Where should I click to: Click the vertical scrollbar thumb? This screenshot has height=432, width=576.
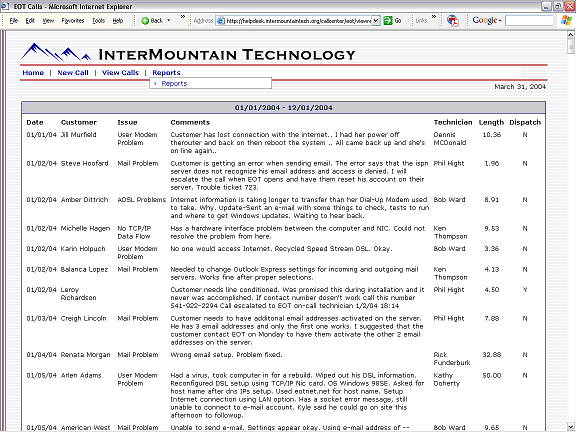point(570,46)
